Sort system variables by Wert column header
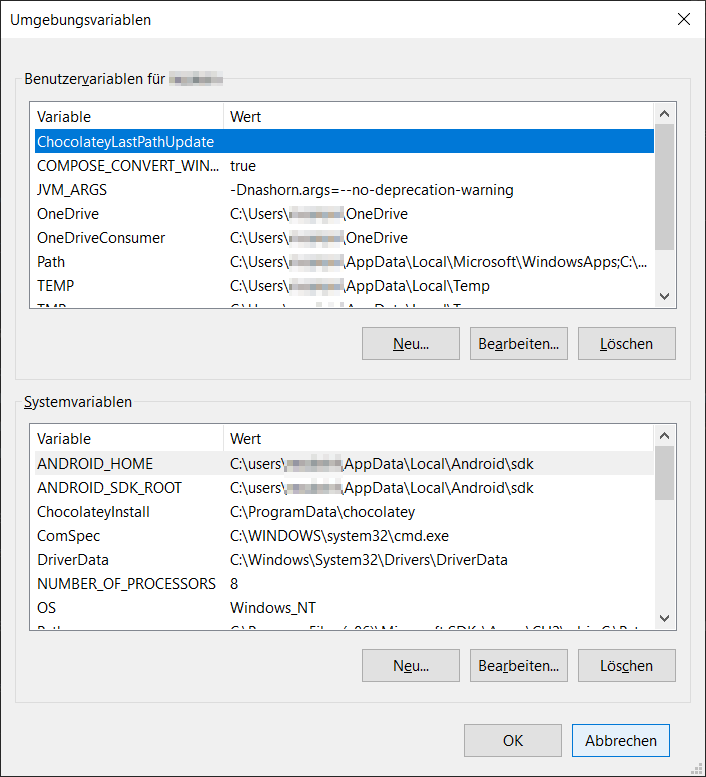706x777 pixels. pyautogui.click(x=438, y=439)
